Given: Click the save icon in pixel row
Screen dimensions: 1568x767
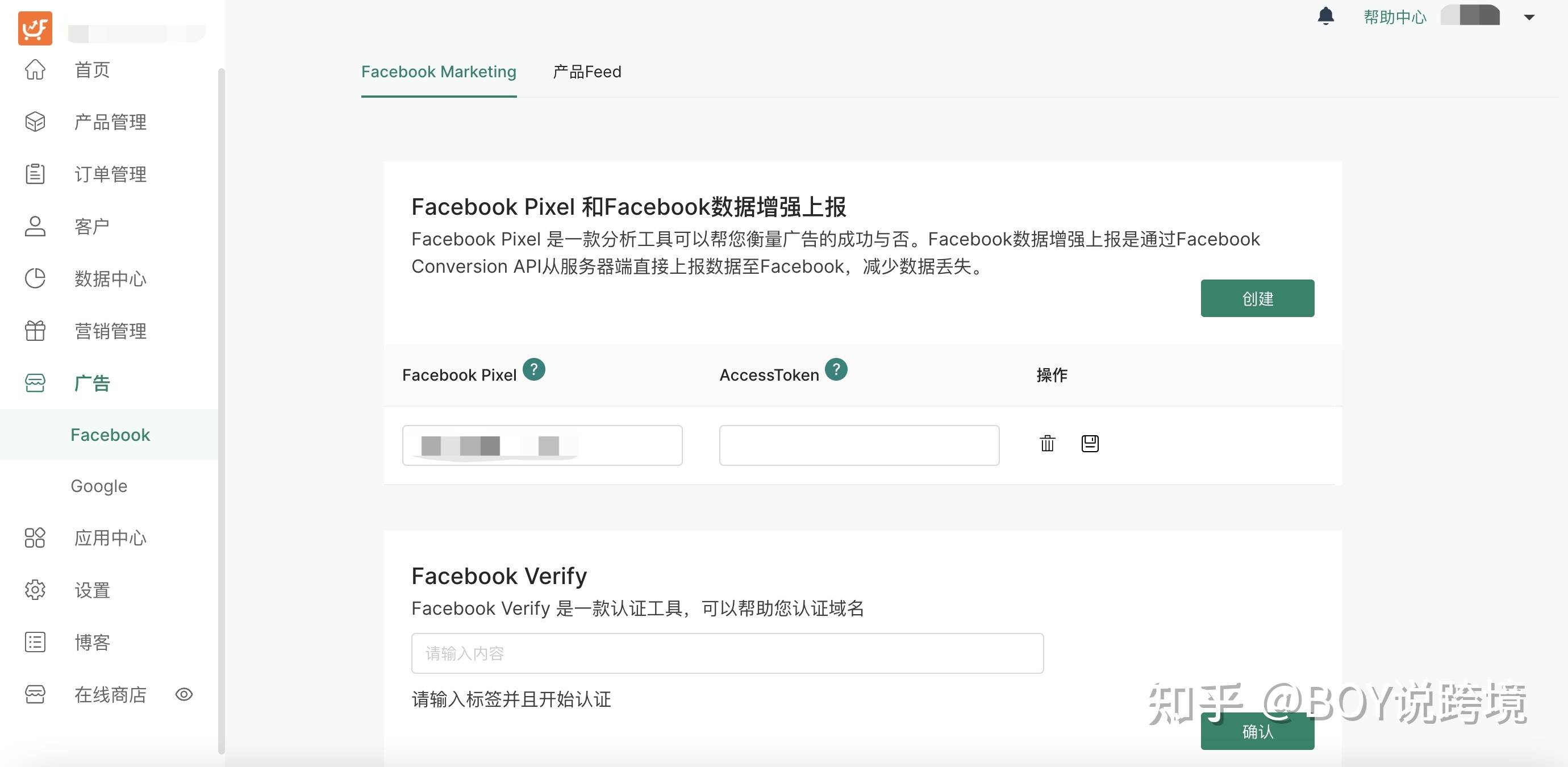Looking at the screenshot, I should coord(1090,443).
